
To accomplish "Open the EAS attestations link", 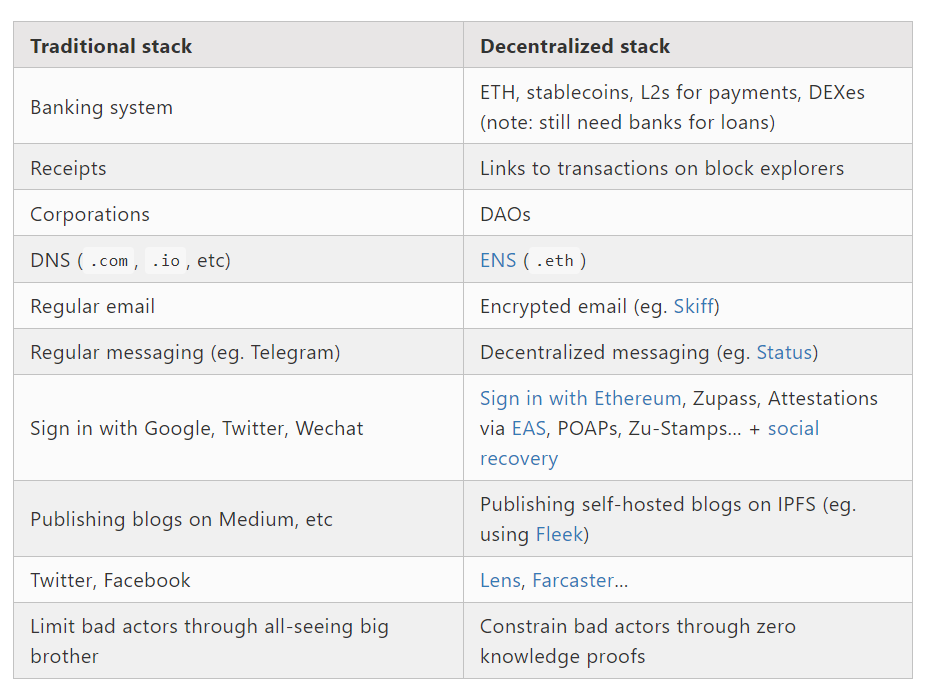I will click(x=528, y=428).
